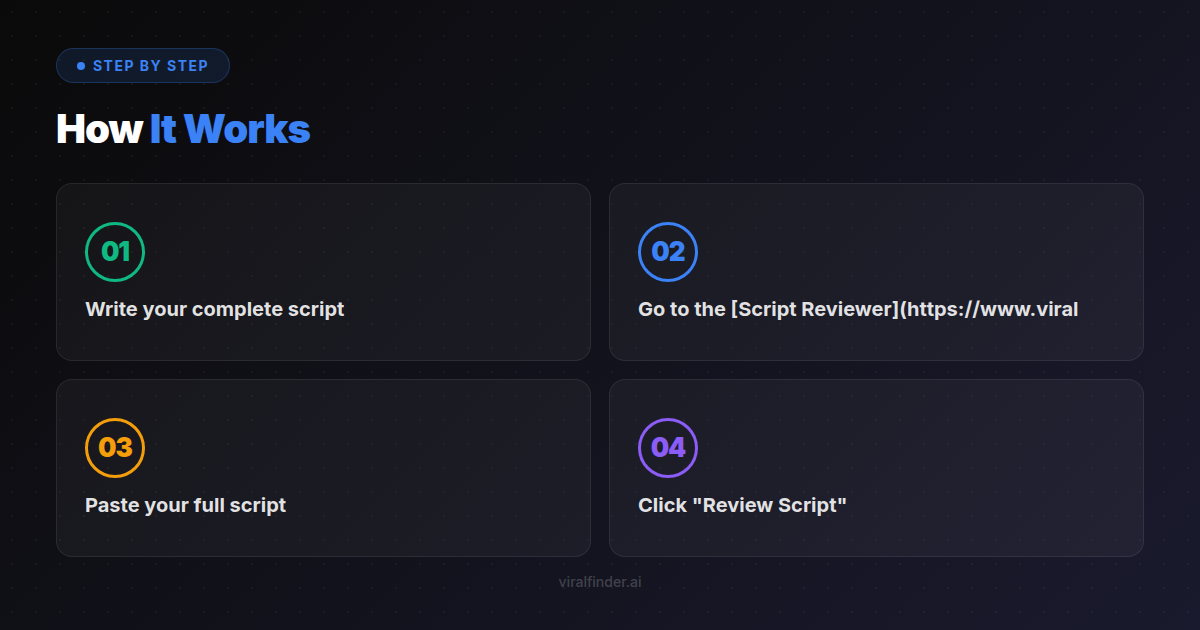
Task: Select the blue 02 step icon
Action: point(667,252)
